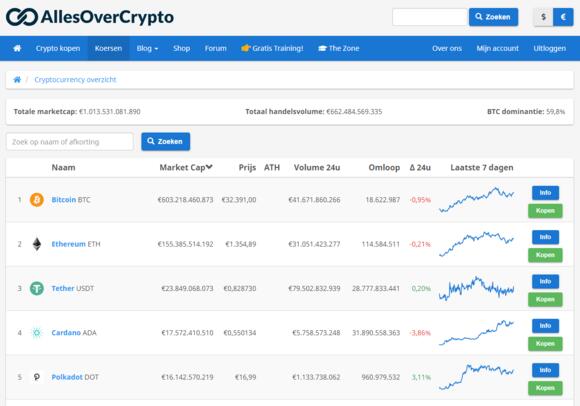Image resolution: width=580 pixels, height=406 pixels.
Task: Switch currency to euro
Action: coord(563,17)
